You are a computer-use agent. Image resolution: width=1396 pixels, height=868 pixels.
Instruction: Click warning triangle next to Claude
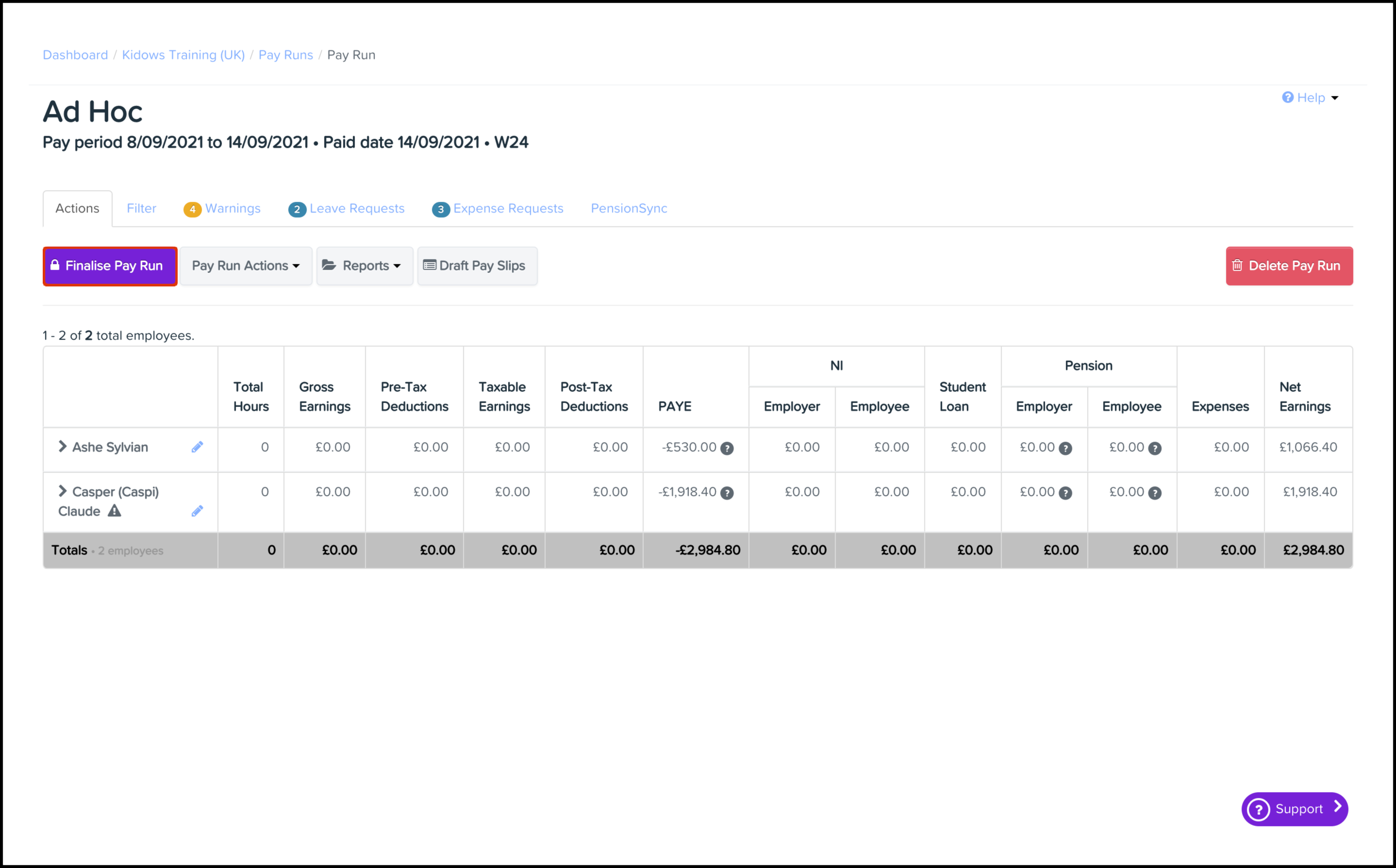pos(115,511)
